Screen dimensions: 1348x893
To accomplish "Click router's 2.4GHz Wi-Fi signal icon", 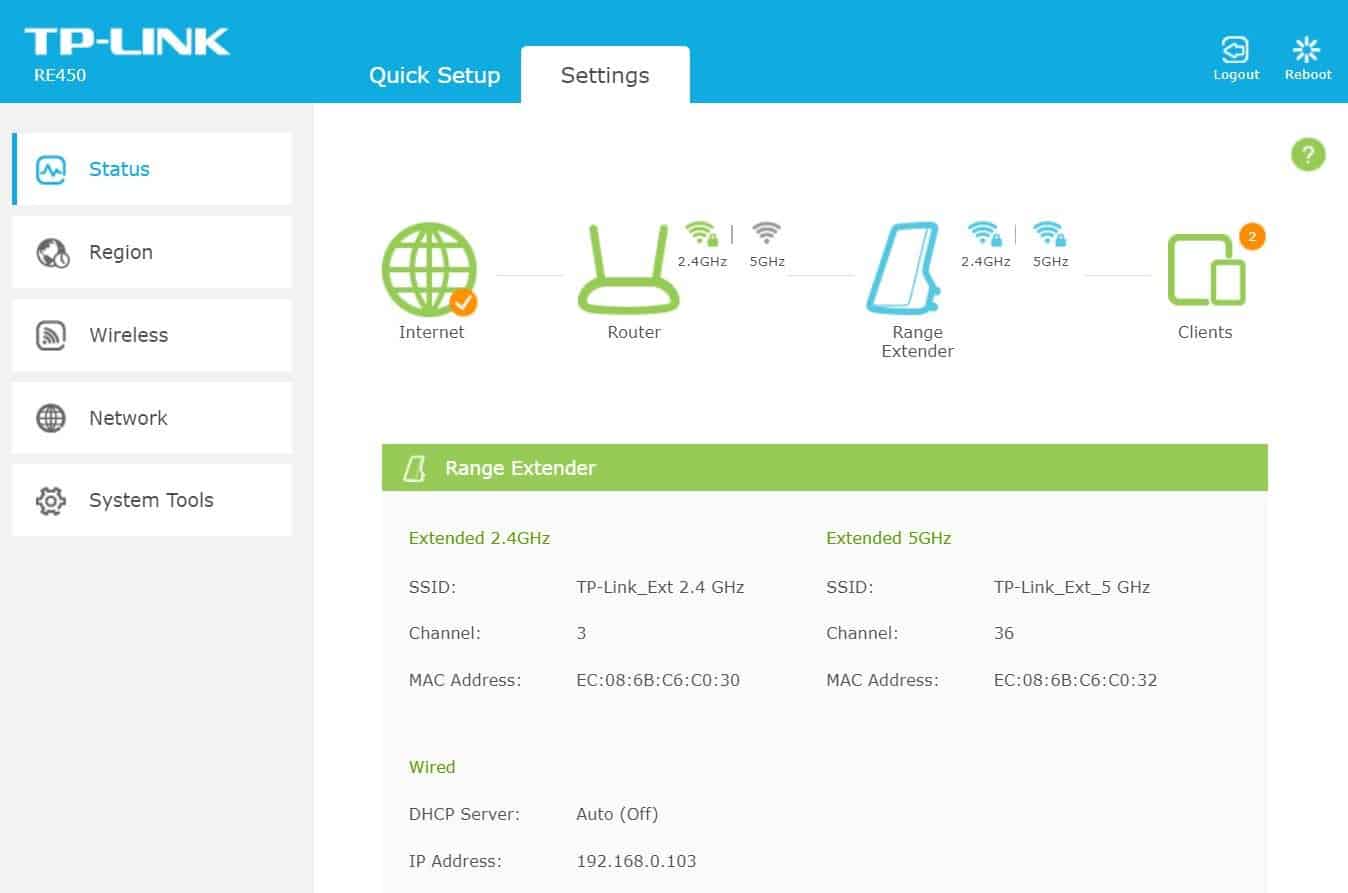I will click(701, 234).
